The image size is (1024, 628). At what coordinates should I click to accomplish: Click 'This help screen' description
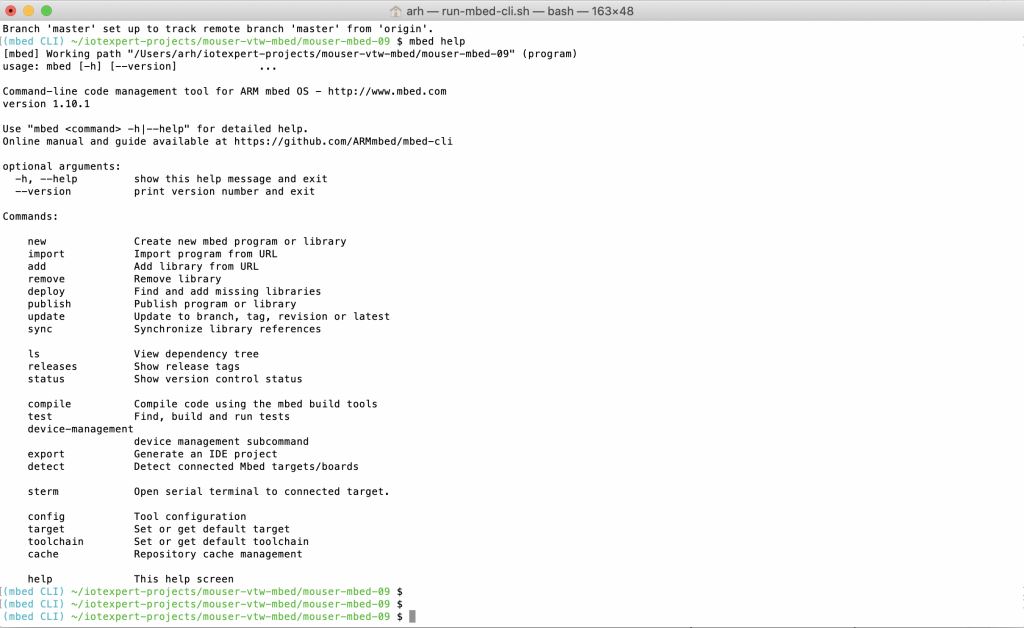tap(184, 579)
